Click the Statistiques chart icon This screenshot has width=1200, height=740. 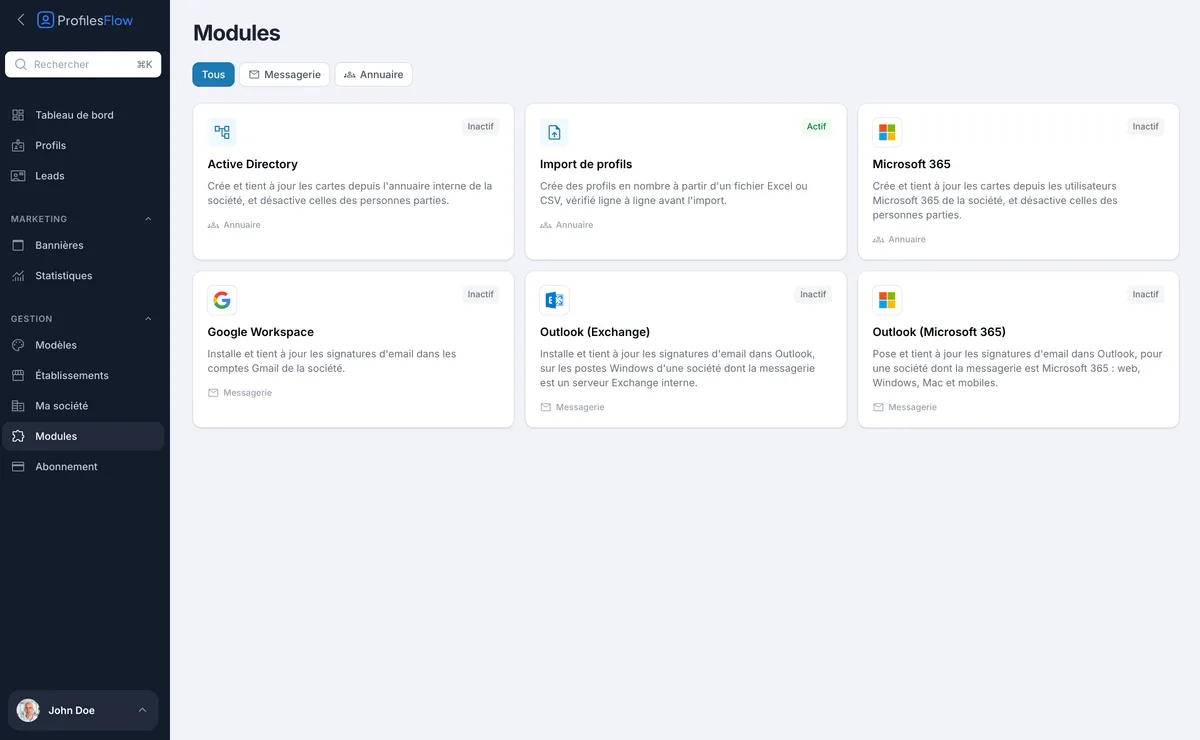[x=18, y=276]
